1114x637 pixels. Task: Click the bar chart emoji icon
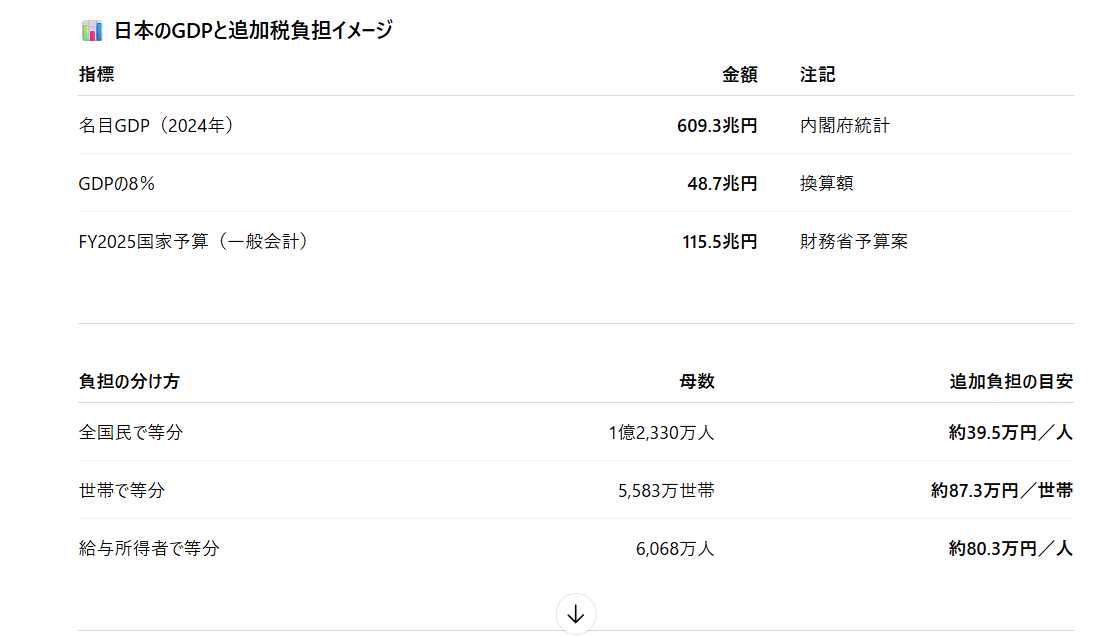coord(92,31)
